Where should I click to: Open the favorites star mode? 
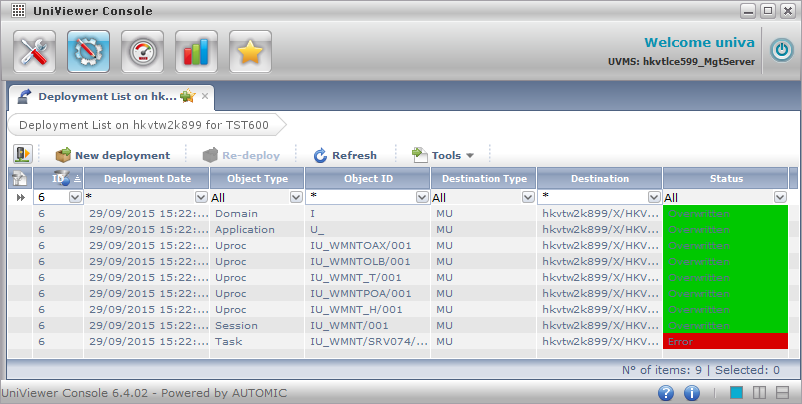(x=250, y=52)
